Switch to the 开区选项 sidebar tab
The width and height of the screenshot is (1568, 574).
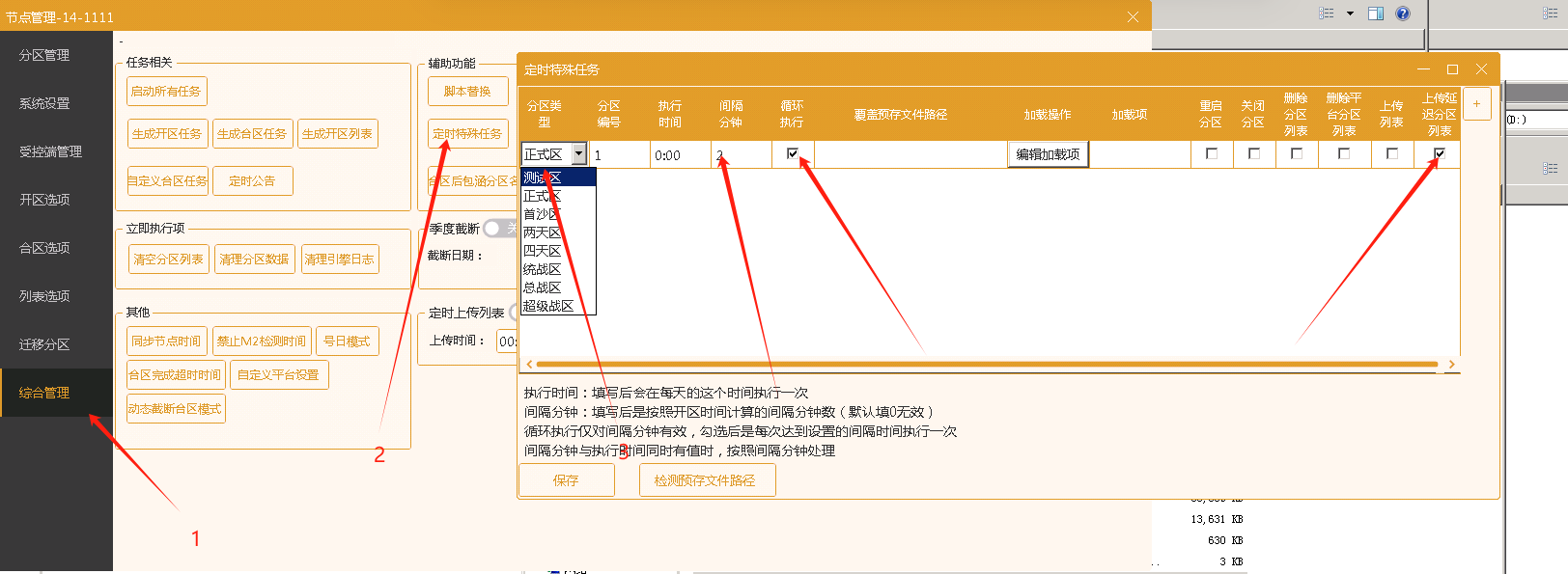click(56, 200)
